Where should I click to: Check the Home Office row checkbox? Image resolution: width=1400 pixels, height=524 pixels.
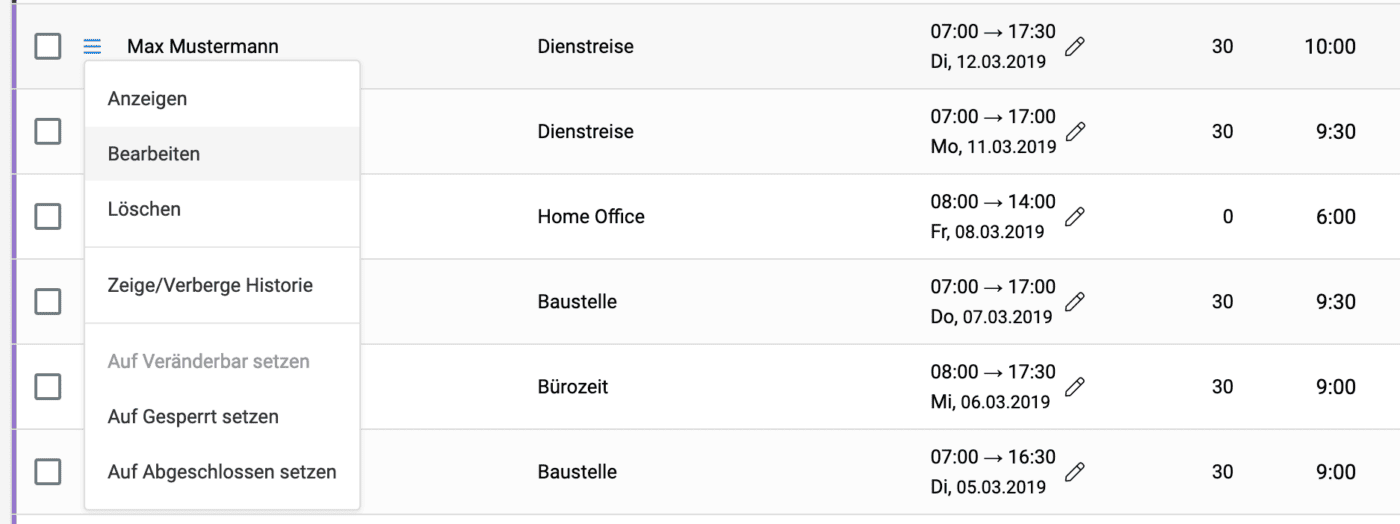tap(48, 216)
